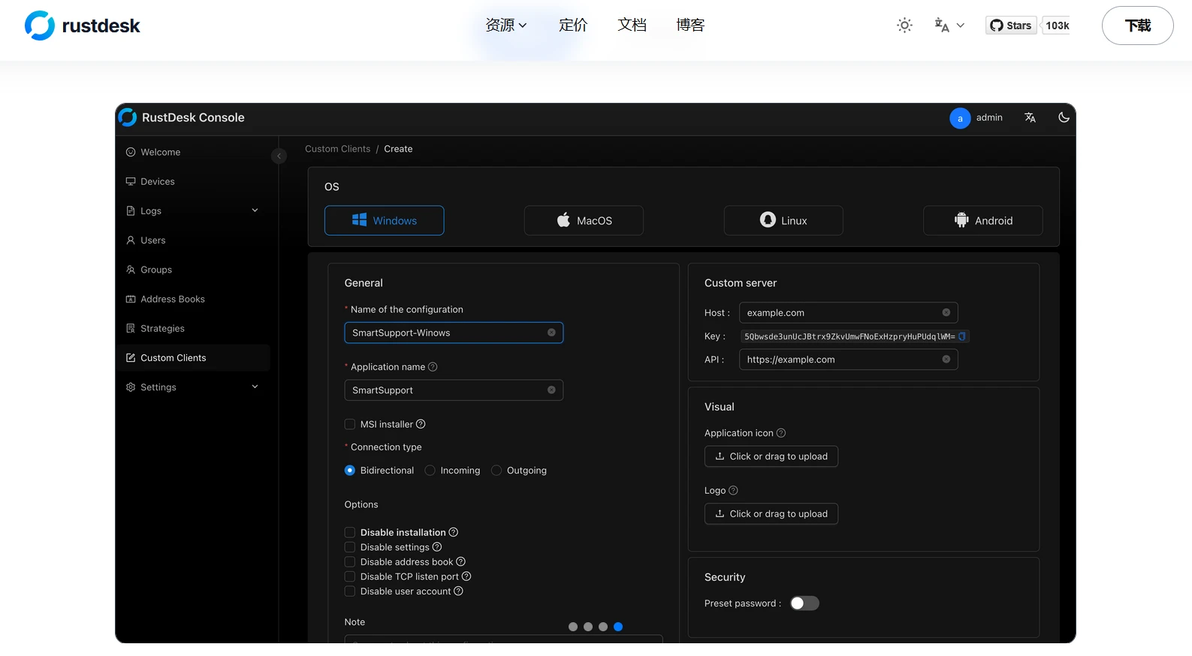1192x656 pixels.
Task: Check Disable user account option
Action: click(350, 591)
